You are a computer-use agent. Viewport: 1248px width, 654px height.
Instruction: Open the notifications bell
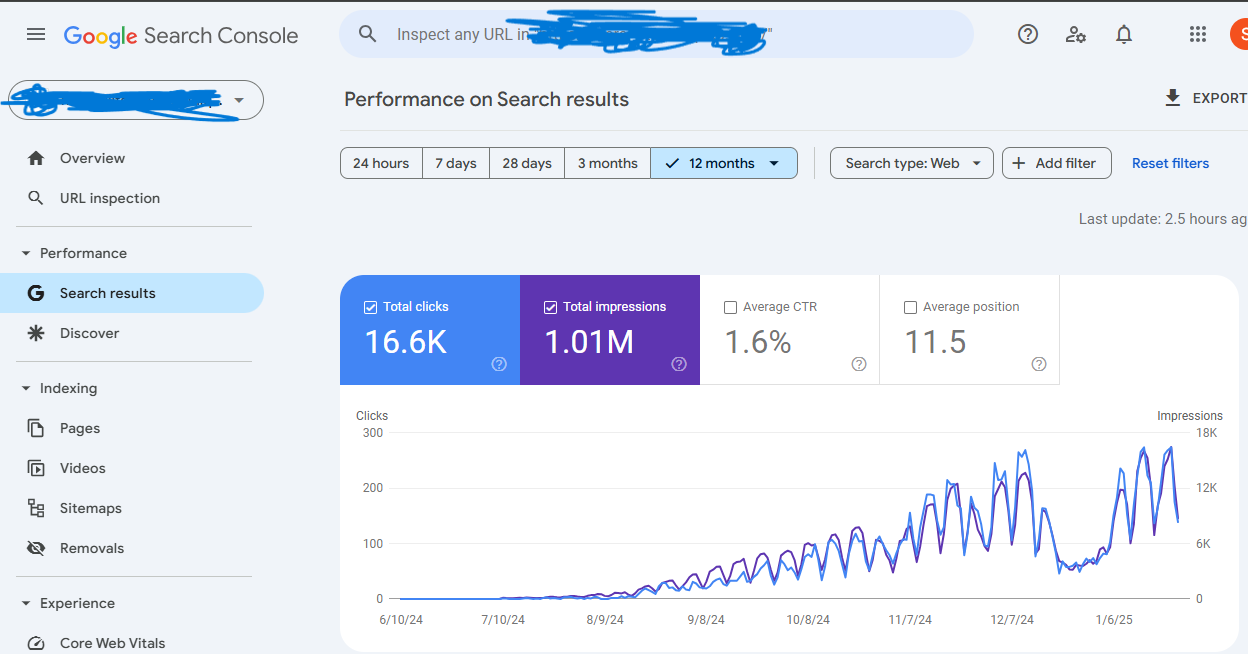(1124, 34)
